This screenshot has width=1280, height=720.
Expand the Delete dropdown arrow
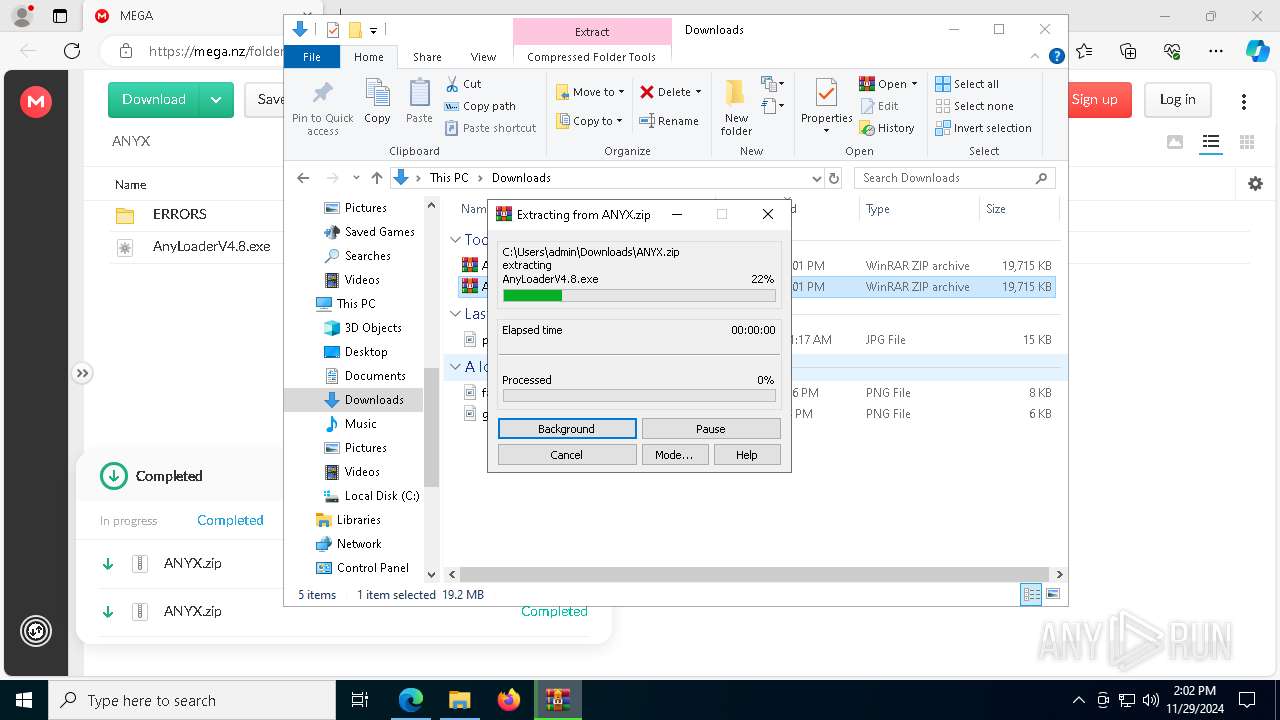[x=698, y=92]
